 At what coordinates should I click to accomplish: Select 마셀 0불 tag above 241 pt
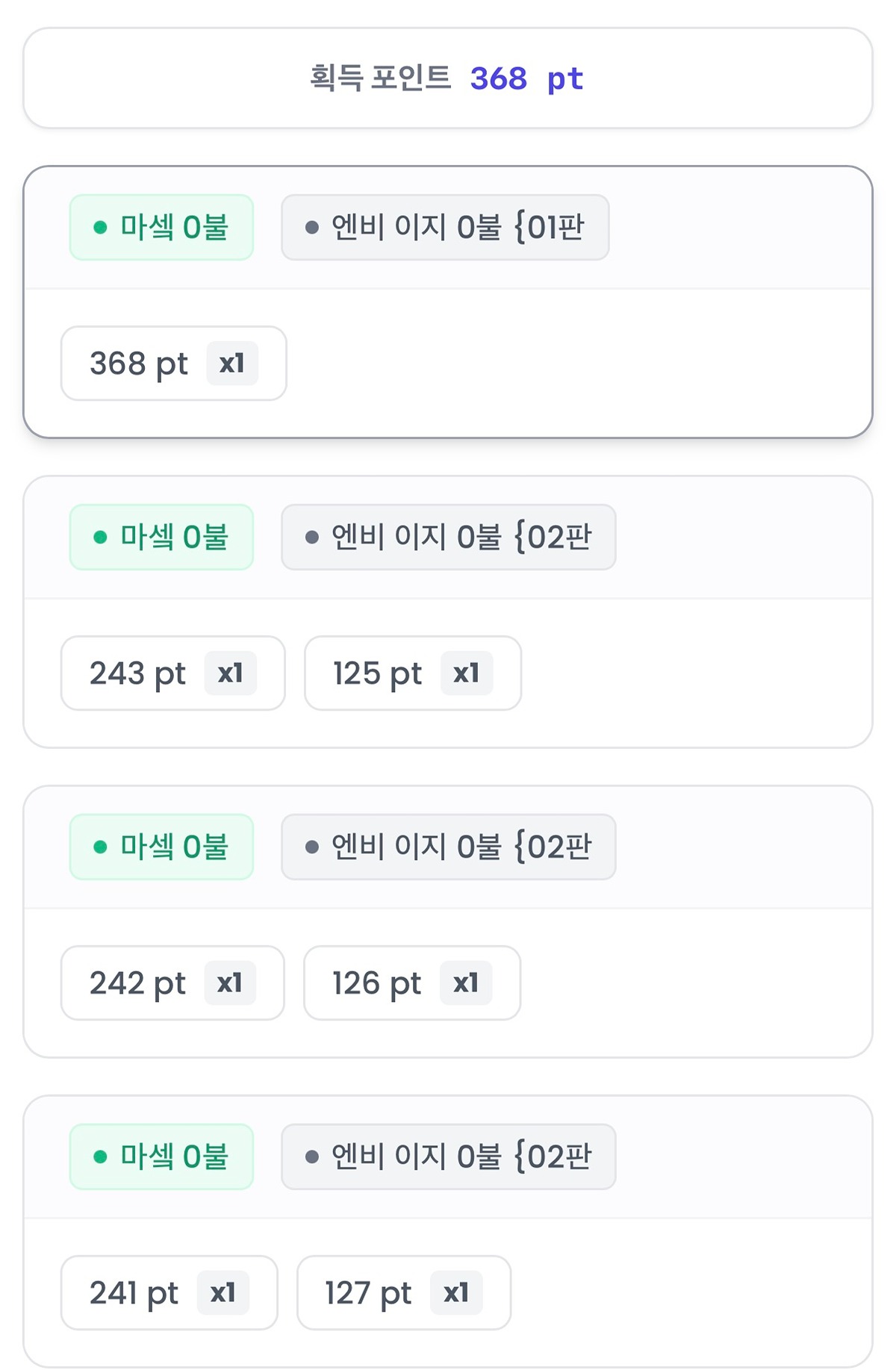(161, 1157)
